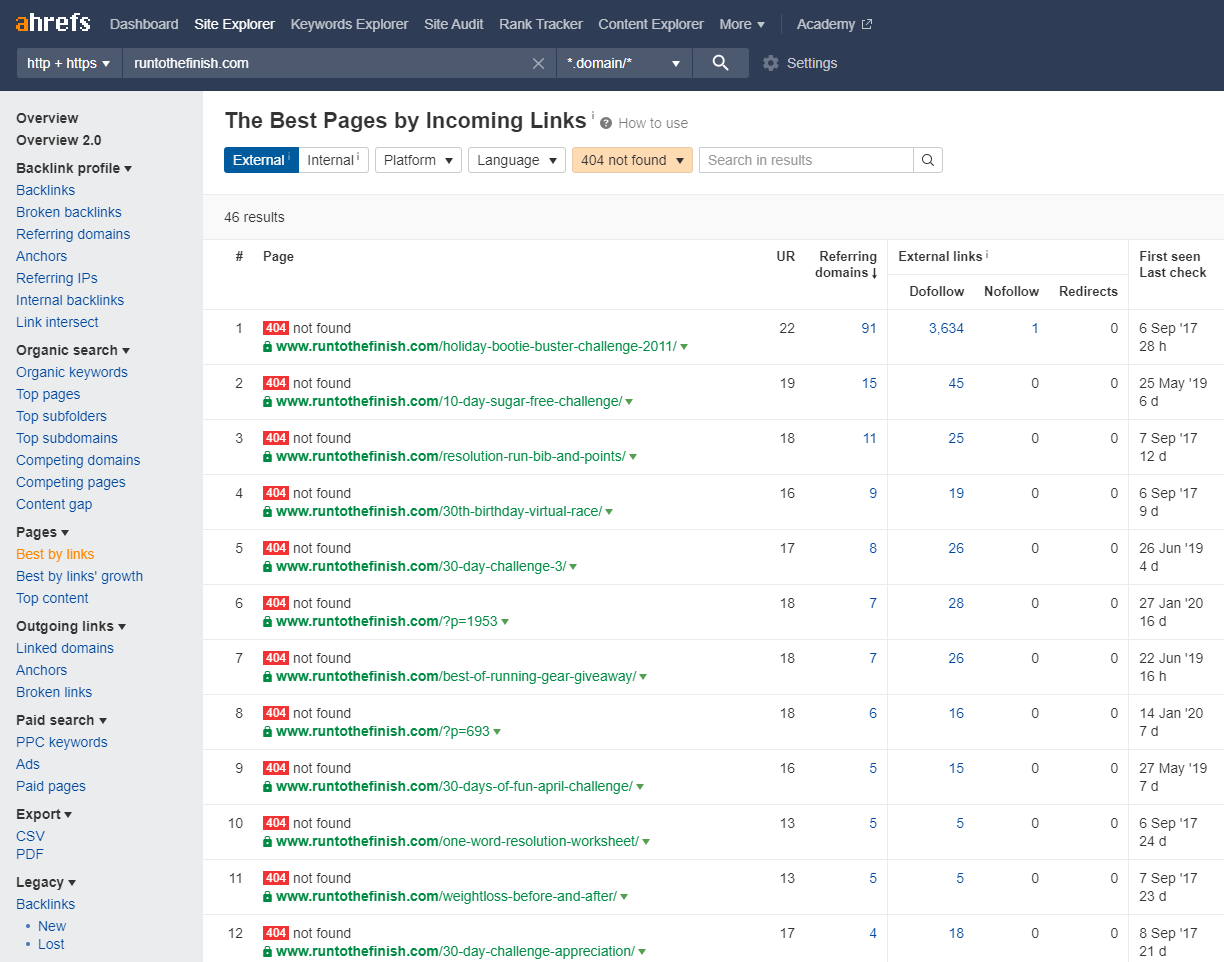1224x962 pixels.
Task: Click the External links info icon in the header
Action: tap(988, 255)
